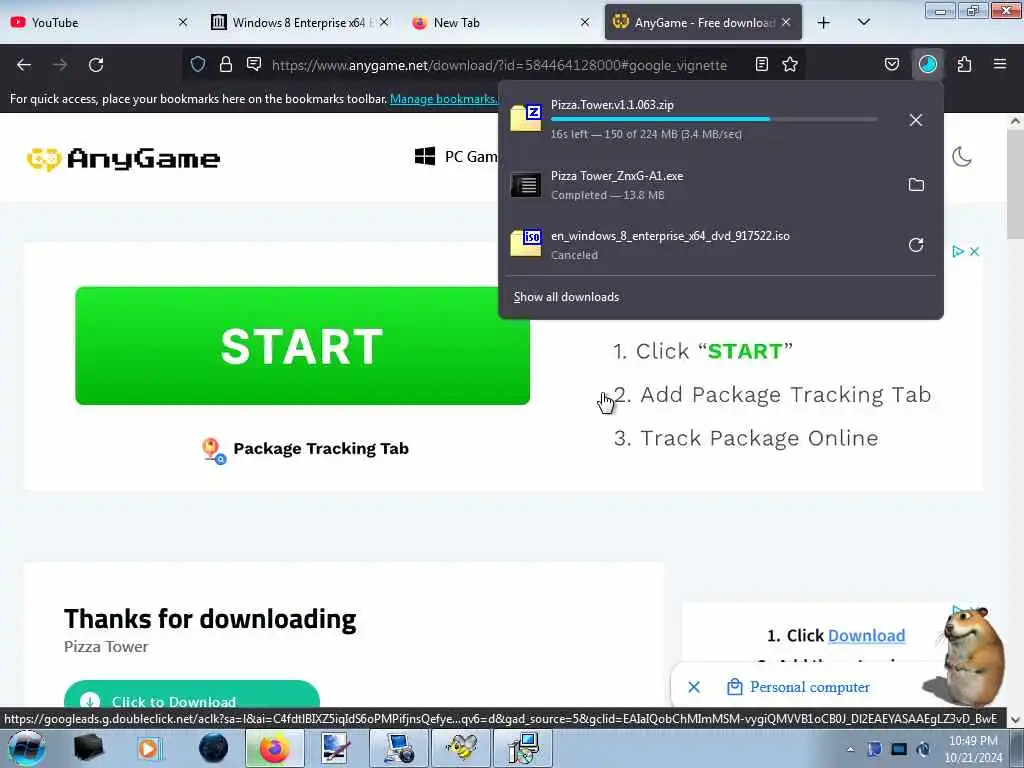Toggle reader view icon in the address bar
The width and height of the screenshot is (1024, 768).
(761, 64)
